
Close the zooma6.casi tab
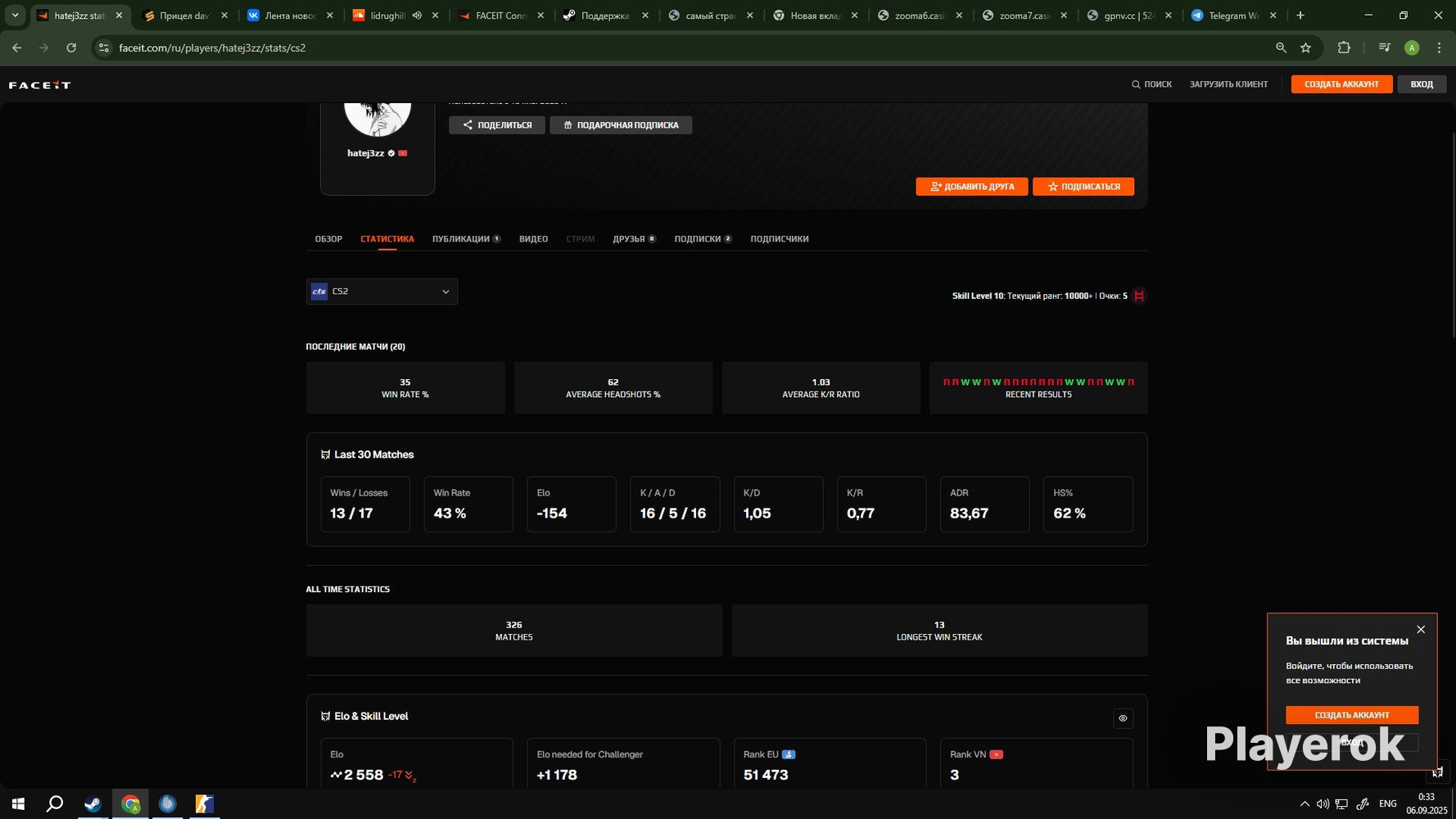tap(959, 16)
